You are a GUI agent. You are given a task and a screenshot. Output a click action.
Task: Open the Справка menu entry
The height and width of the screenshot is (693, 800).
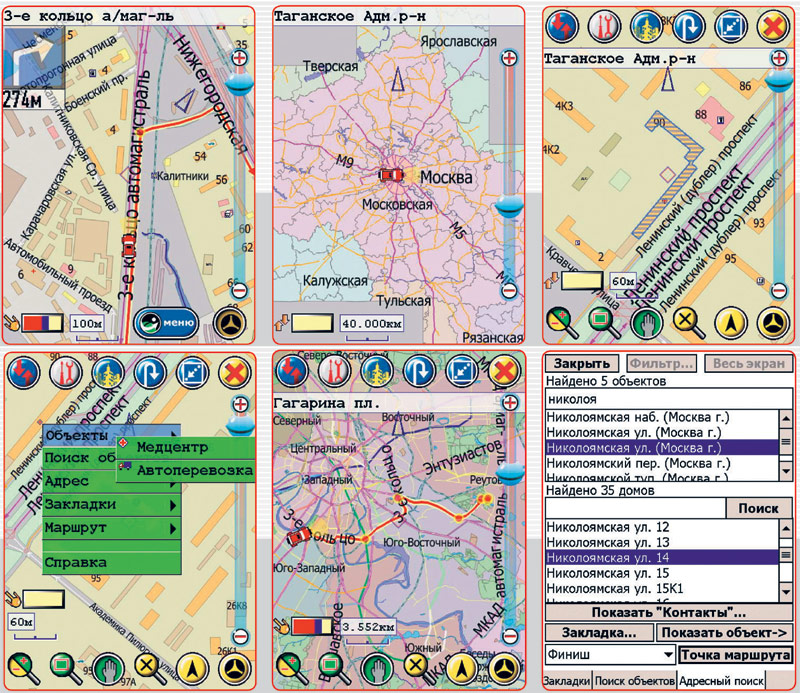click(111, 562)
